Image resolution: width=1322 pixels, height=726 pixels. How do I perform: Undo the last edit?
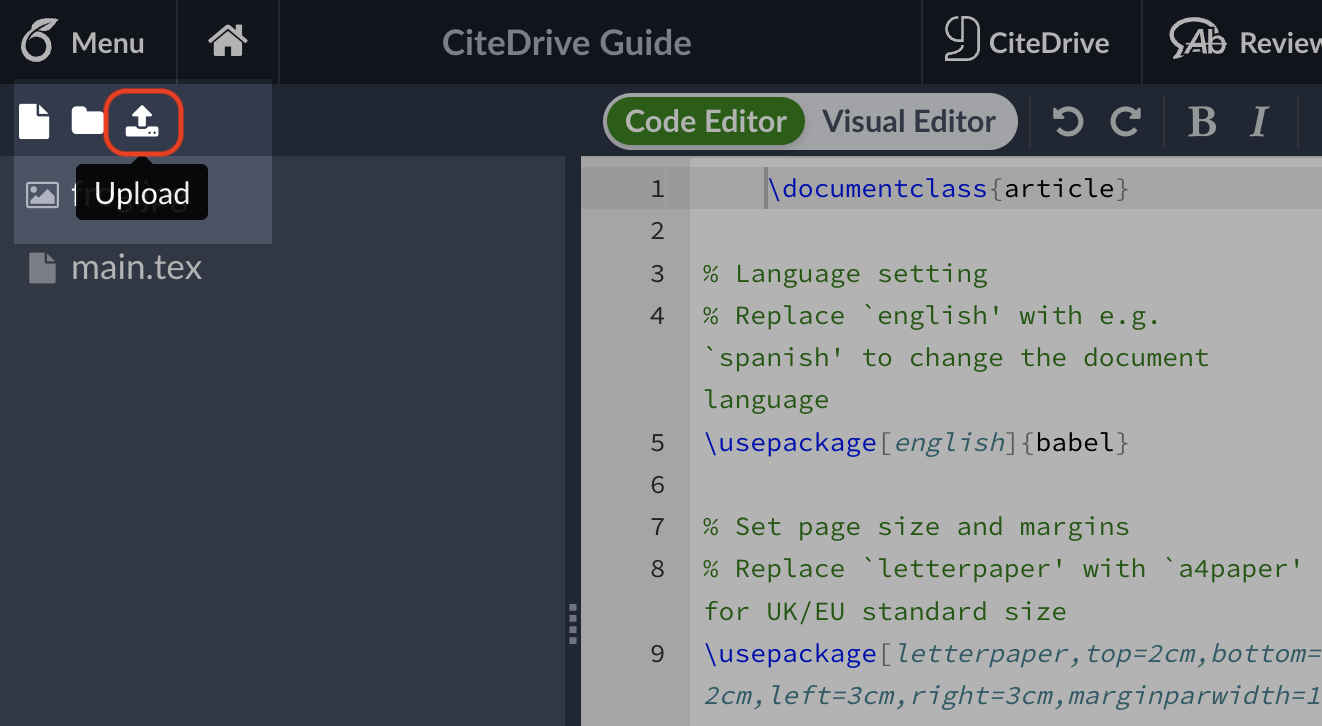1068,122
